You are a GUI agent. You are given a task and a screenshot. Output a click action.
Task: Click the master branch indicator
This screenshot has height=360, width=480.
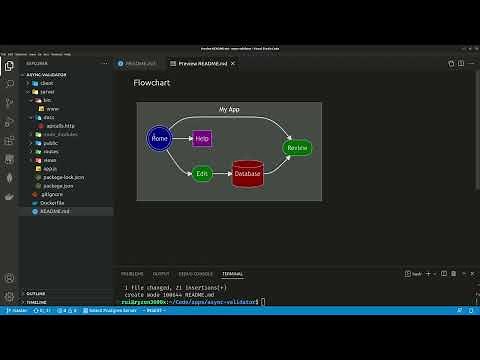point(17,310)
